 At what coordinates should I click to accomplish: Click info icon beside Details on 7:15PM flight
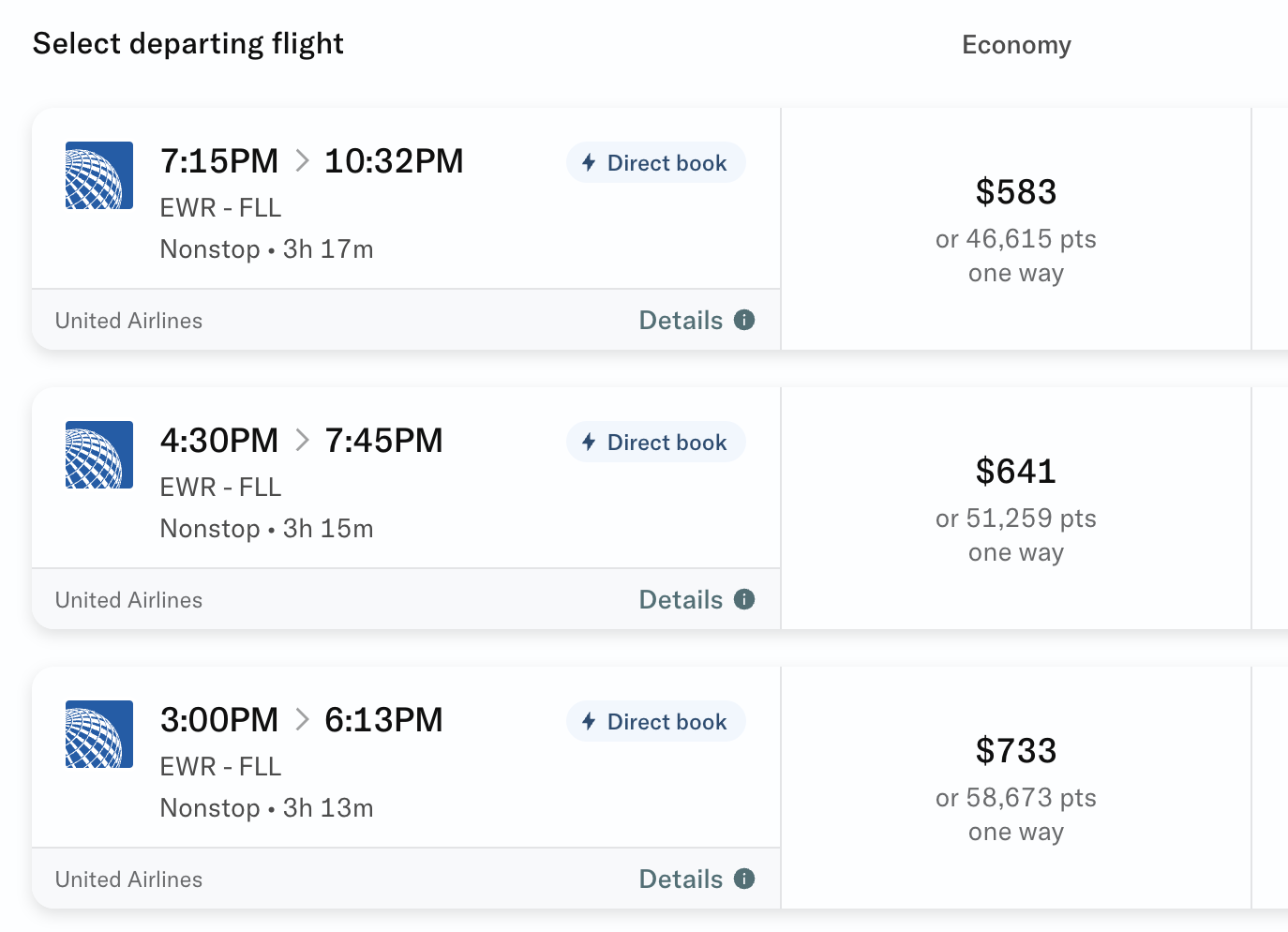pyautogui.click(x=744, y=320)
